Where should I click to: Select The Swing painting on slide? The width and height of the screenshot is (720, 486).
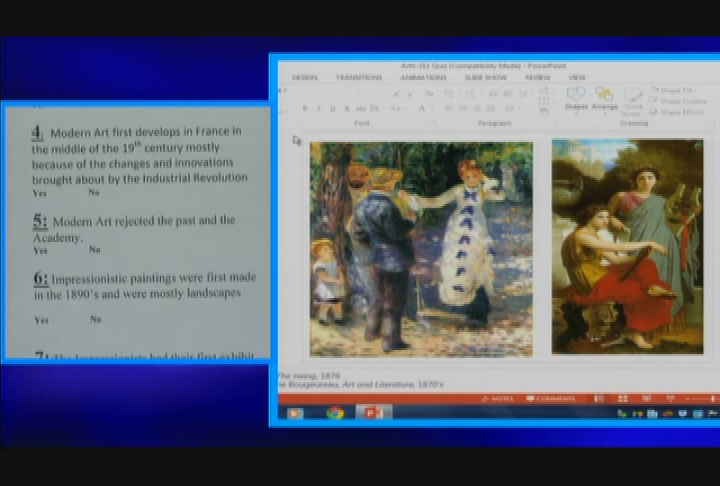pos(422,249)
